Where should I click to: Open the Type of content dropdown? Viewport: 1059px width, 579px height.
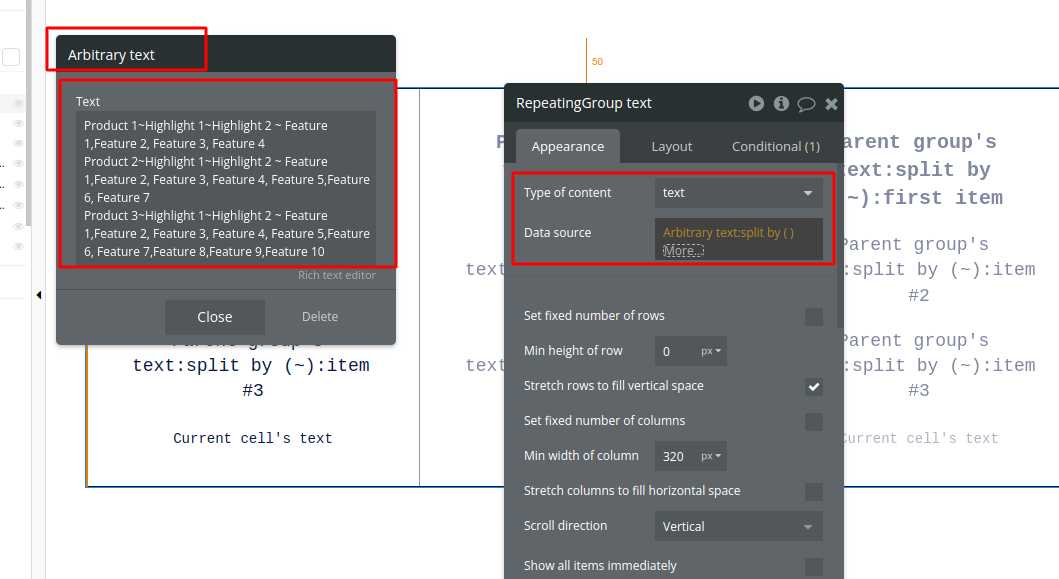pos(738,193)
